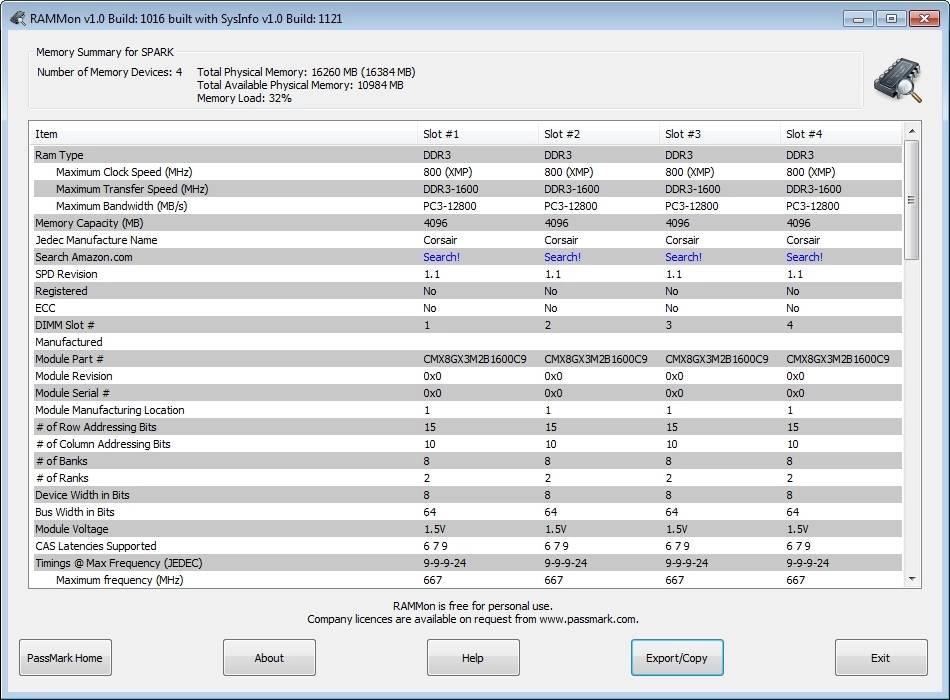Click Slot #2 1.5V module voltage value
The image size is (950, 700).
[x=556, y=529]
